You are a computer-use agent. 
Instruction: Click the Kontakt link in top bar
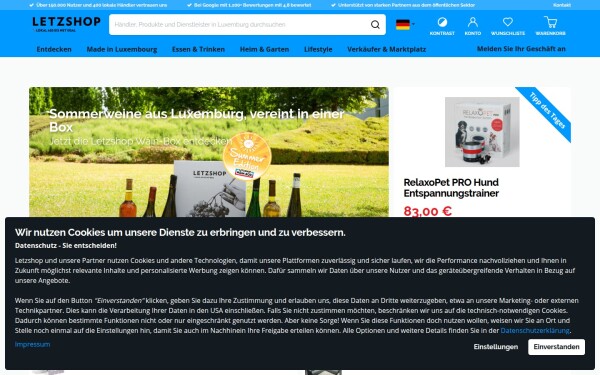click(x=562, y=5)
